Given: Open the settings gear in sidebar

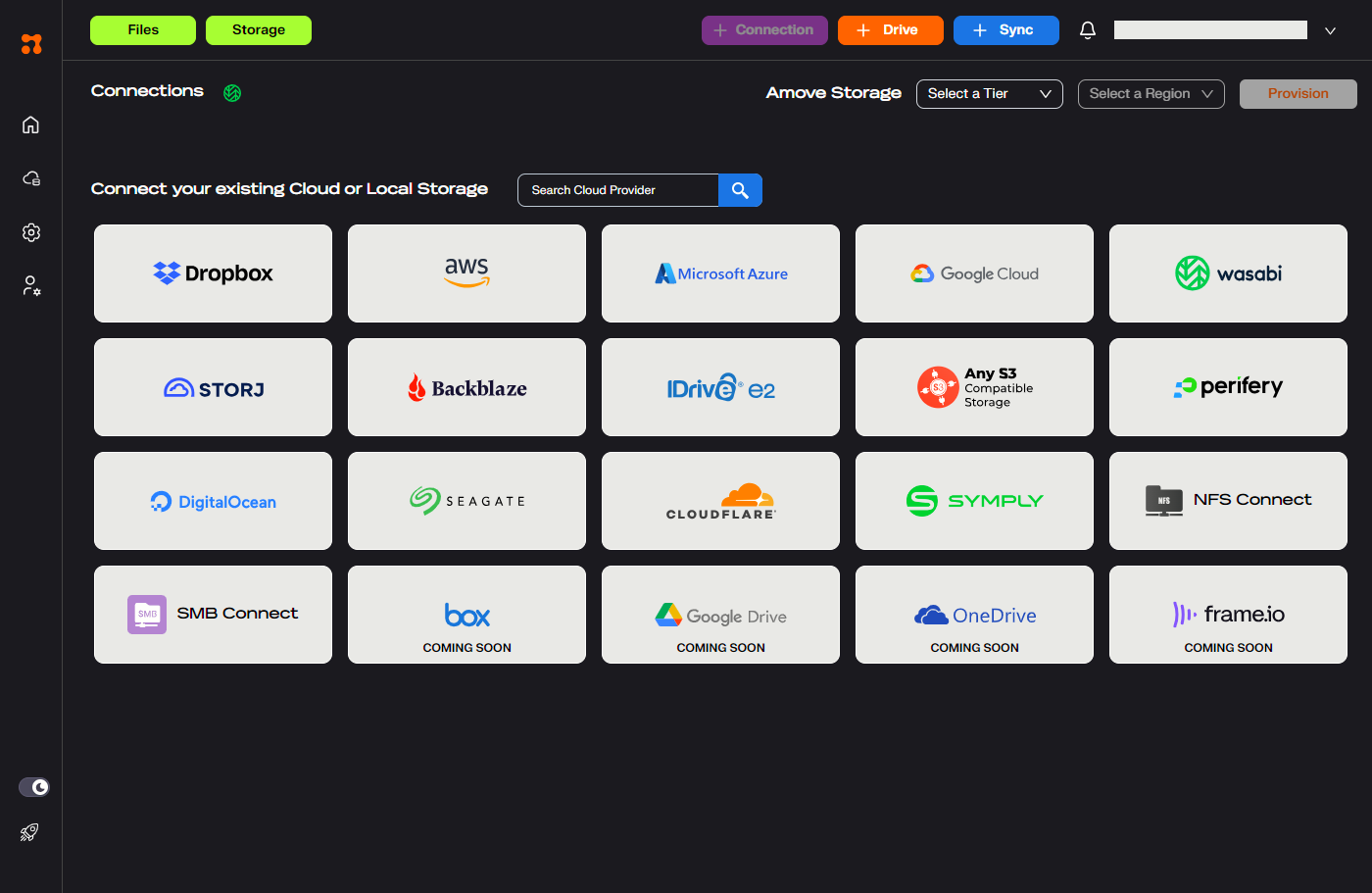Looking at the screenshot, I should click(x=30, y=232).
